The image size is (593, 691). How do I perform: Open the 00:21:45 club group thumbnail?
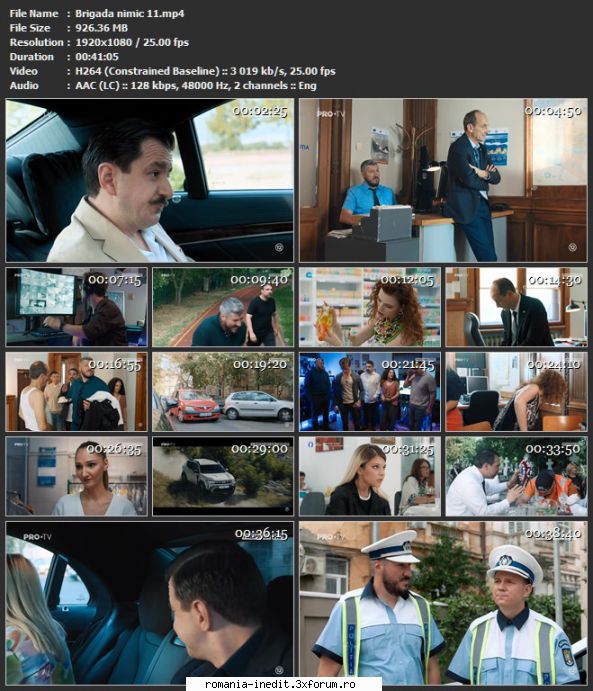pyautogui.click(x=370, y=391)
